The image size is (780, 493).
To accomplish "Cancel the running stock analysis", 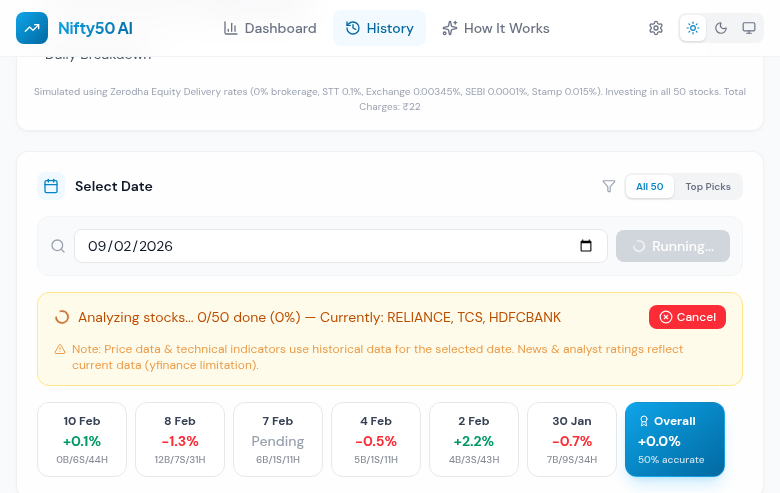I will 687,317.
